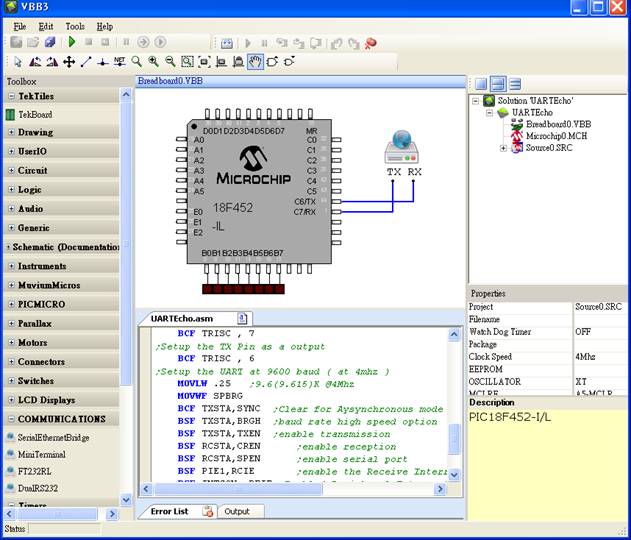Switch to the Output tab
The width and height of the screenshot is (631, 540).
tap(237, 511)
